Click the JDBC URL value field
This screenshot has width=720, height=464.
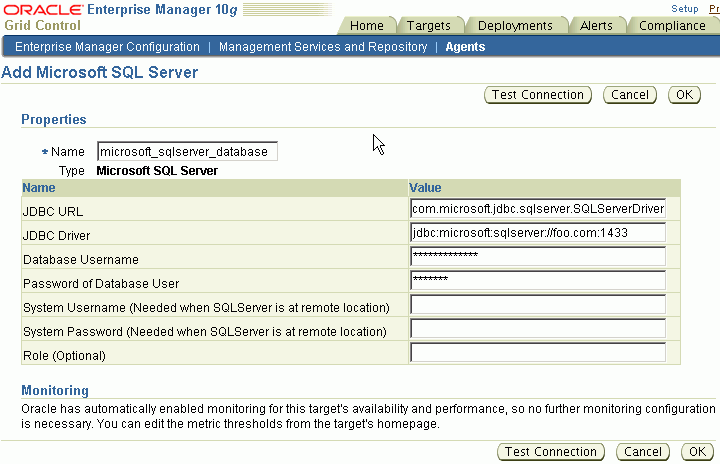pos(538,209)
